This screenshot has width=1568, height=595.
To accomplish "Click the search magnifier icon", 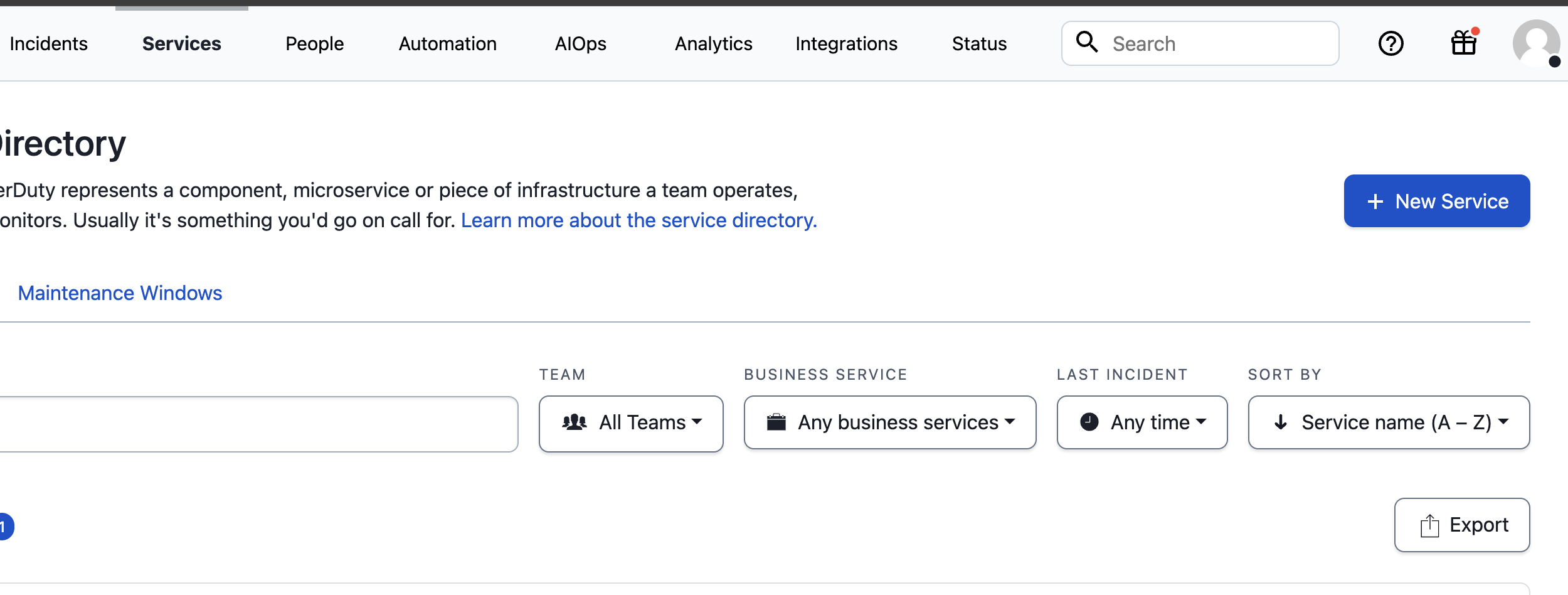I will [1088, 41].
